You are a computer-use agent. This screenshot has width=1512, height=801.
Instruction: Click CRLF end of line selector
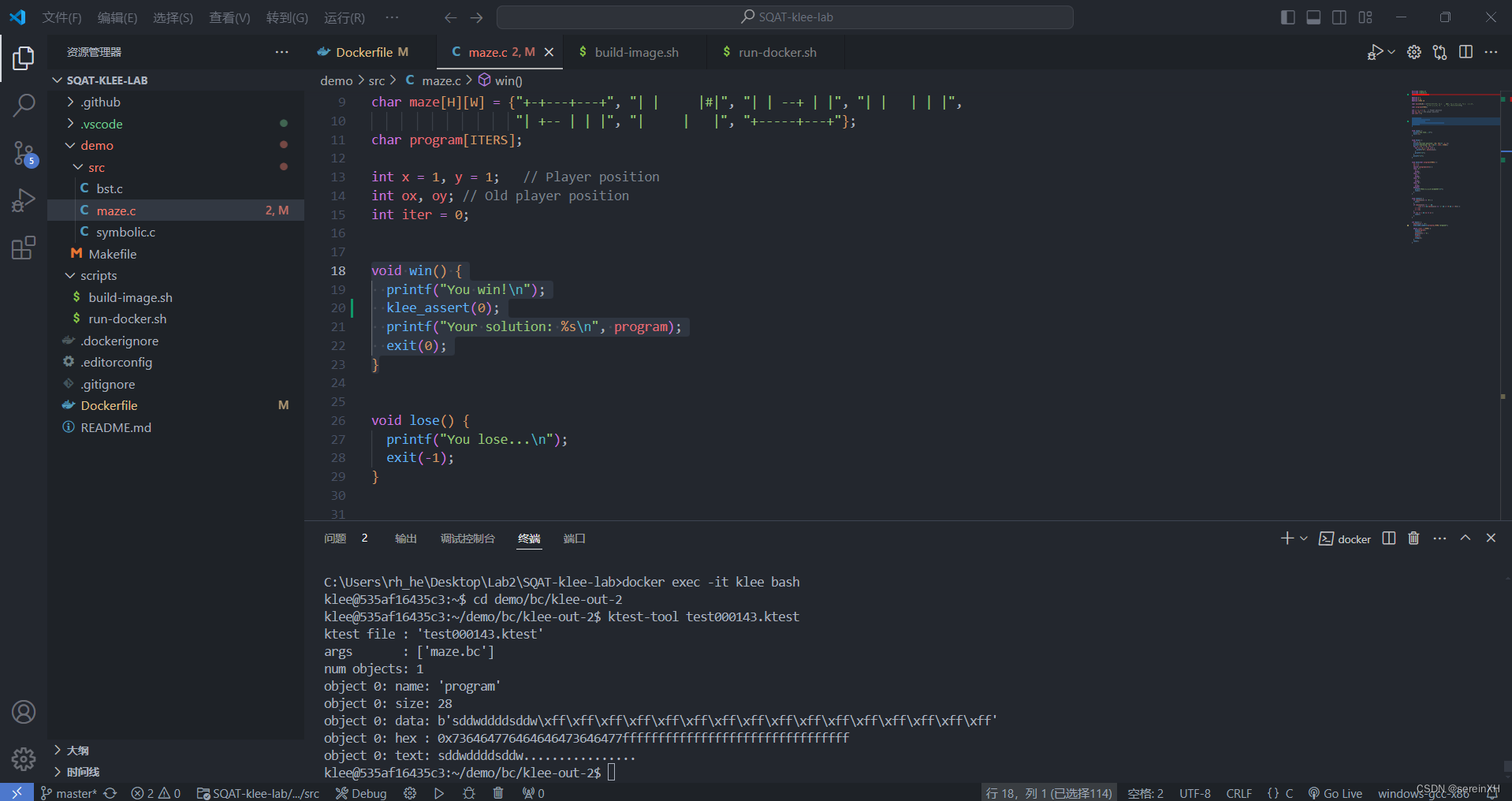[x=1239, y=793]
